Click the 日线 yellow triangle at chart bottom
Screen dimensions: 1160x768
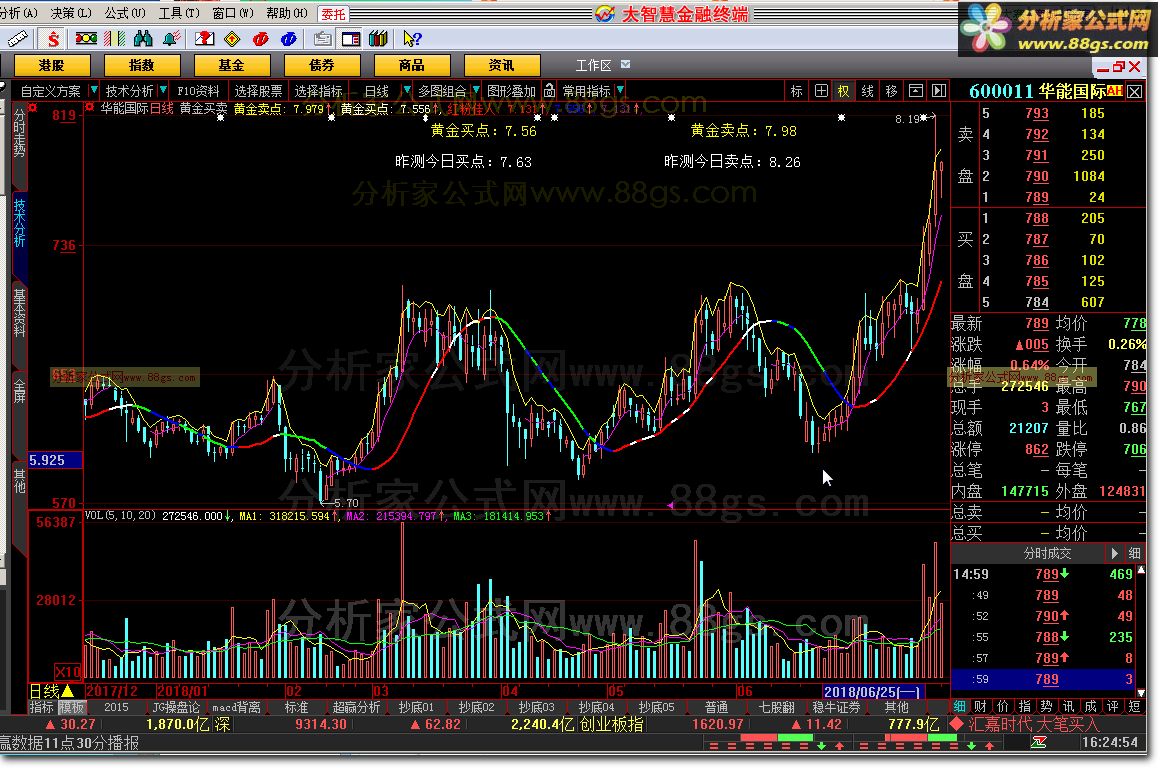pos(67,691)
